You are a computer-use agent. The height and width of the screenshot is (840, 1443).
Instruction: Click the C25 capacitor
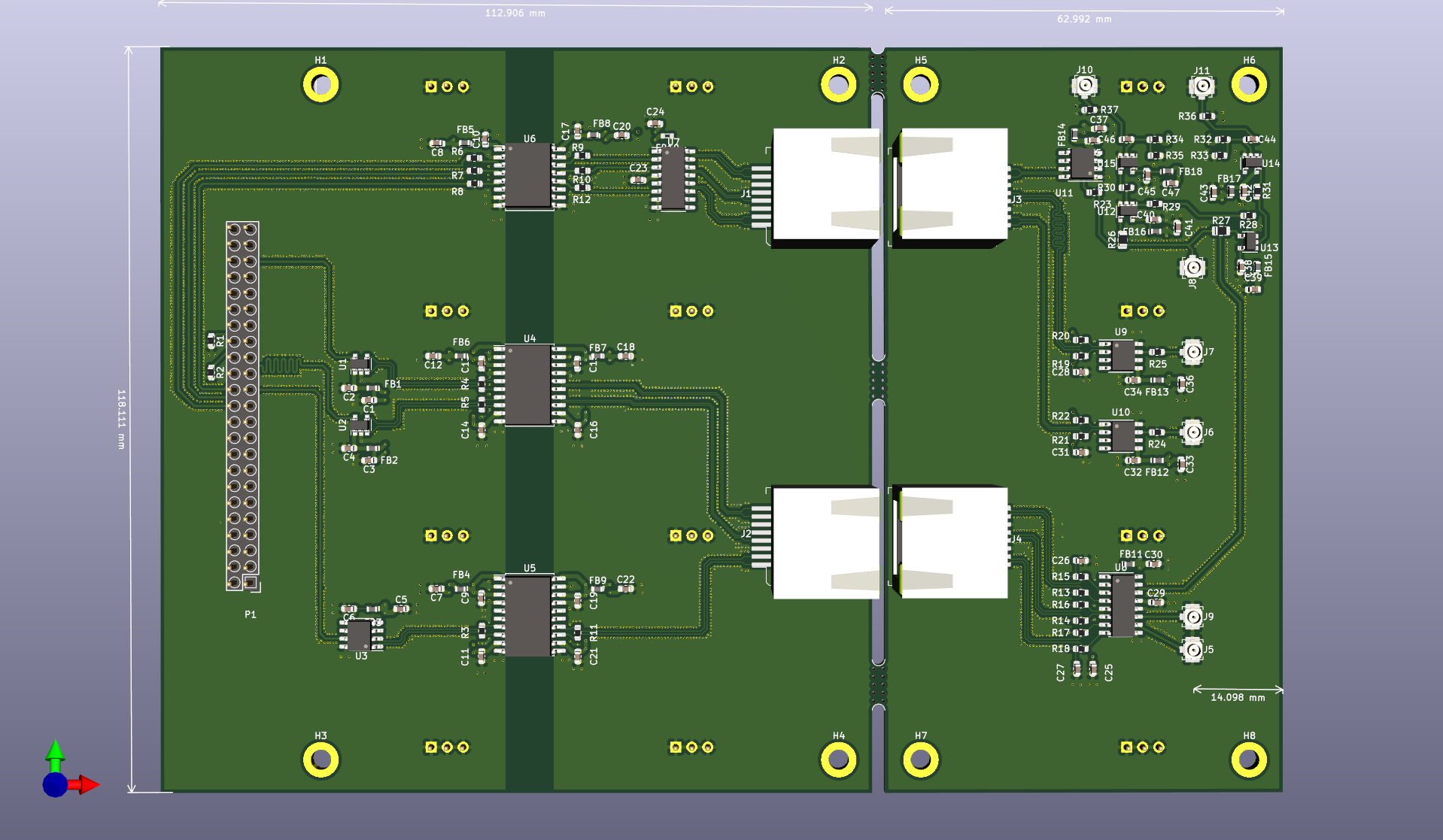[x=1092, y=669]
